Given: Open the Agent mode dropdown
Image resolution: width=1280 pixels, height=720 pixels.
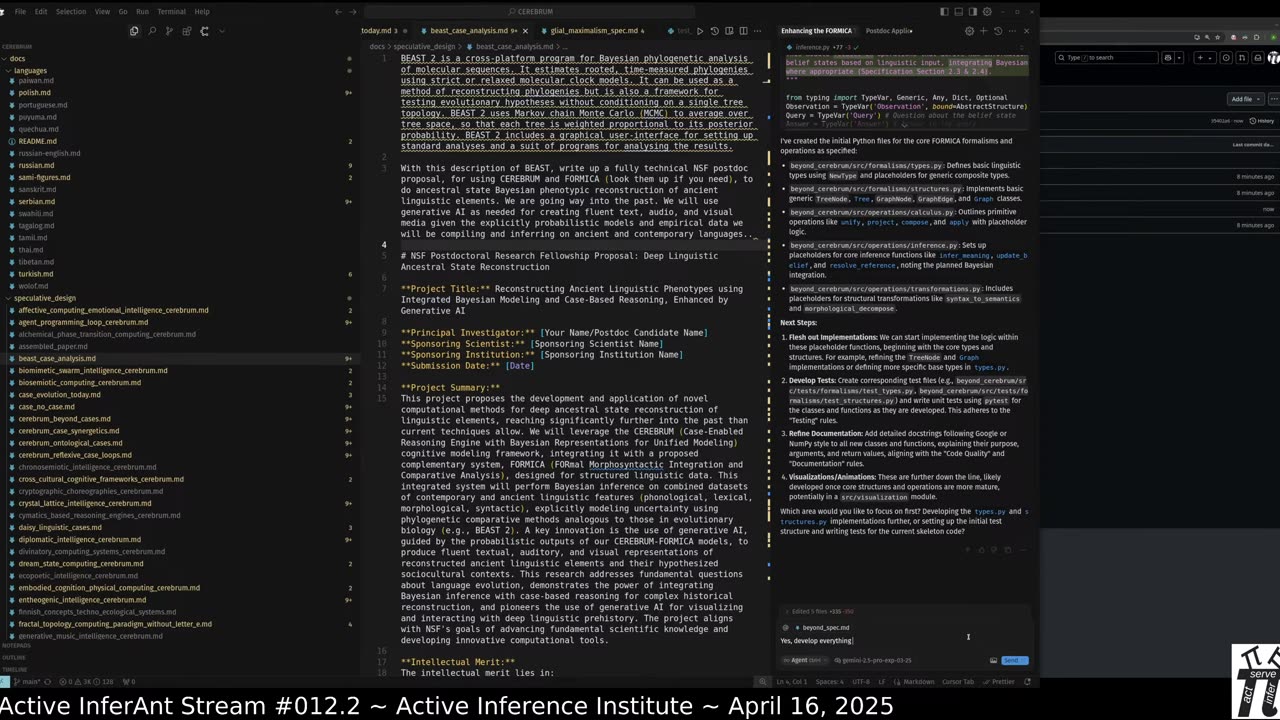Looking at the screenshot, I should point(804,660).
